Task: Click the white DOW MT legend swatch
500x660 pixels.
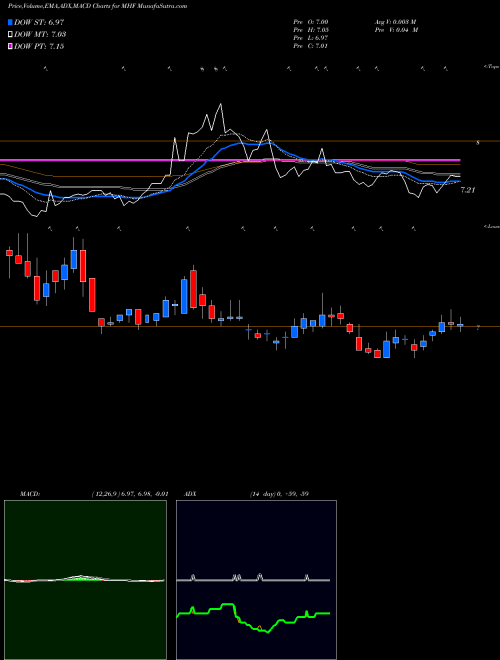Action: (x=10, y=35)
